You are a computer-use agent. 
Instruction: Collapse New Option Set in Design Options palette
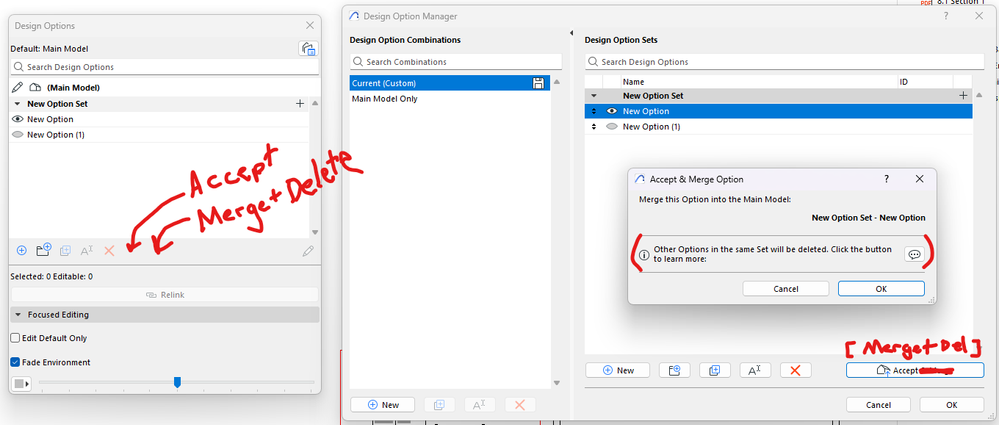pos(16,104)
